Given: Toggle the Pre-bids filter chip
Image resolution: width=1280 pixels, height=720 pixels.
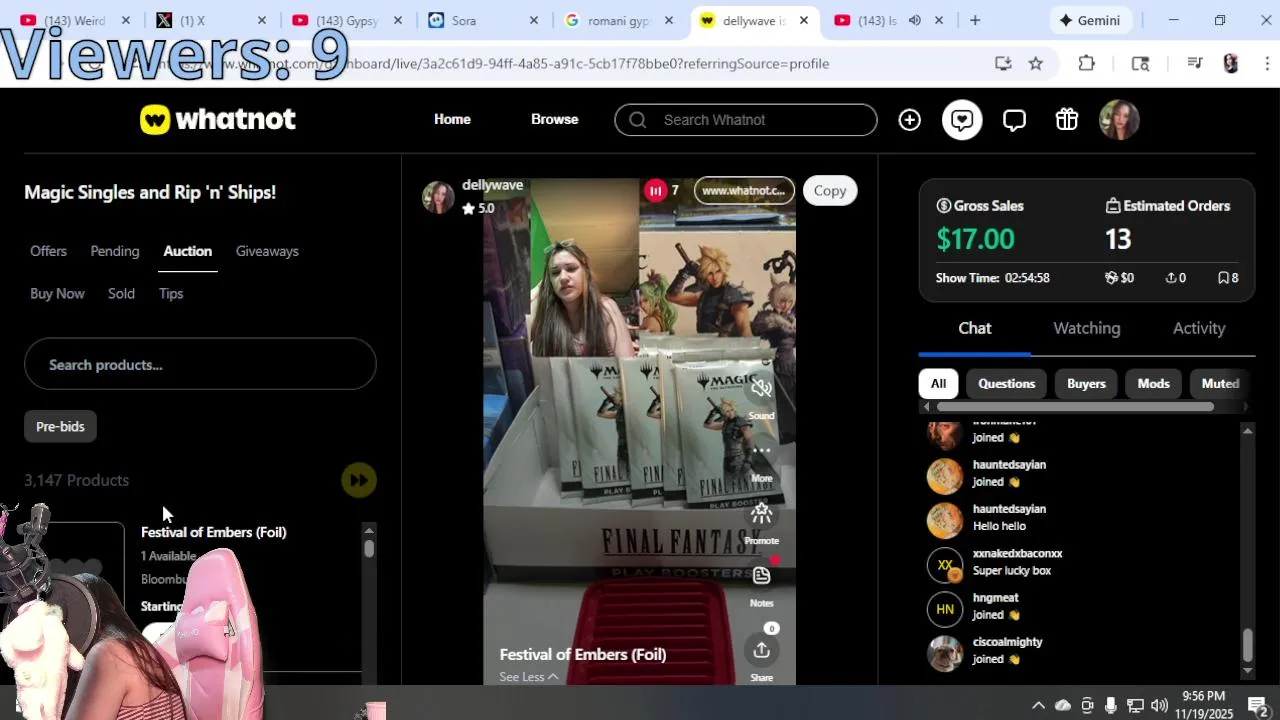Looking at the screenshot, I should point(60,426).
